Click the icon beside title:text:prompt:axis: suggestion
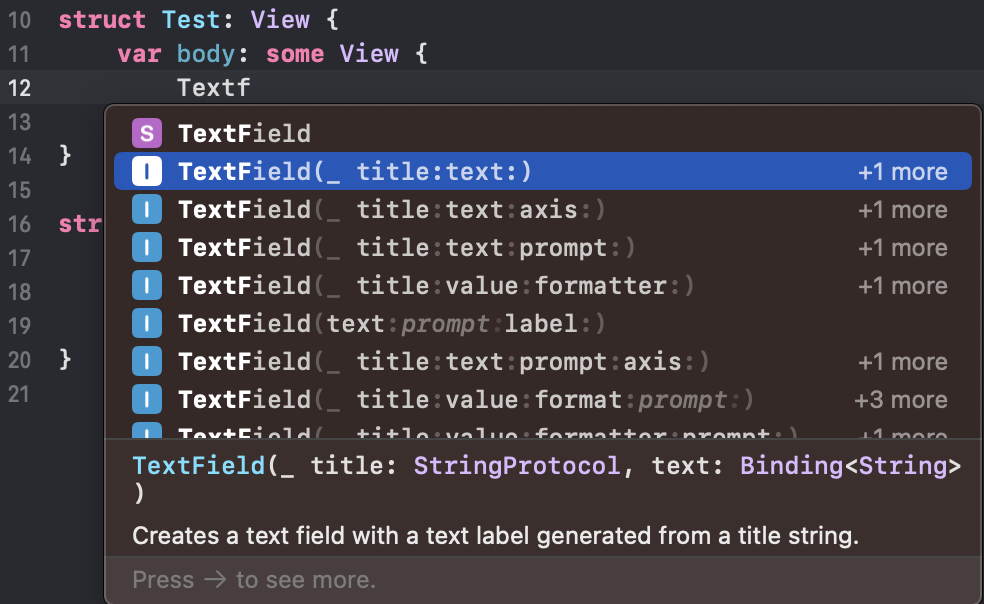Image resolution: width=984 pixels, height=604 pixels. pyautogui.click(x=147, y=361)
